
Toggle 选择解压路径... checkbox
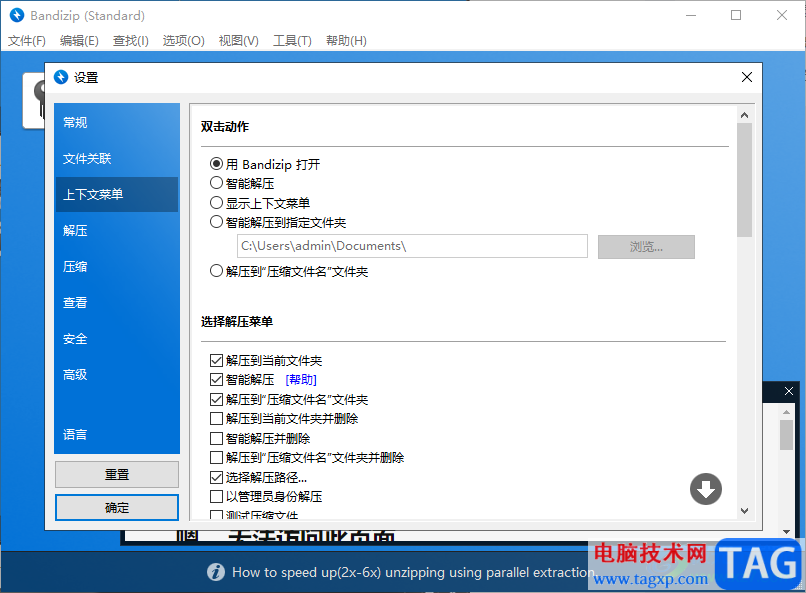[x=216, y=477]
